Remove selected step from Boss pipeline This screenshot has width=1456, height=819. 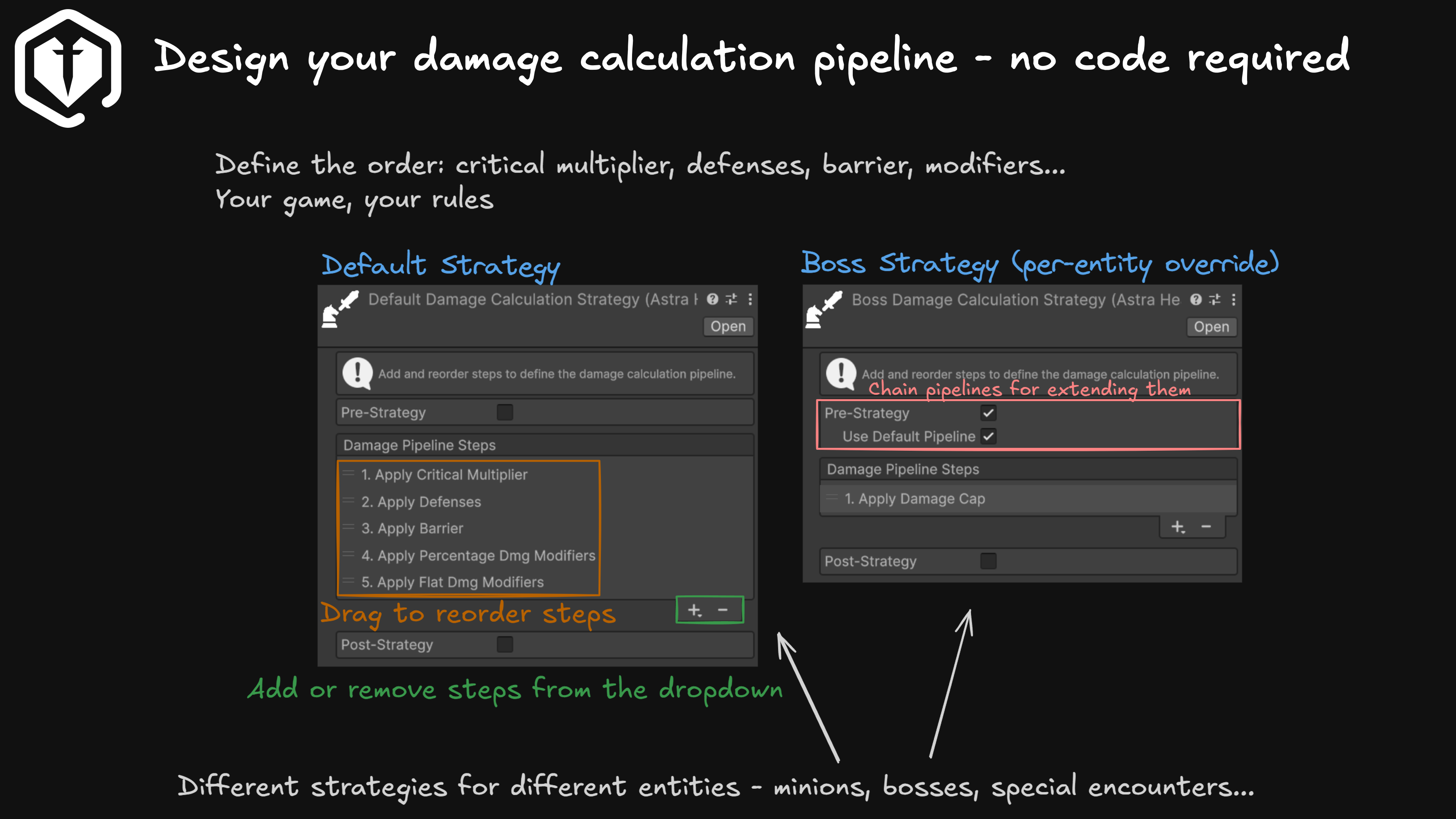pyautogui.click(x=1206, y=527)
